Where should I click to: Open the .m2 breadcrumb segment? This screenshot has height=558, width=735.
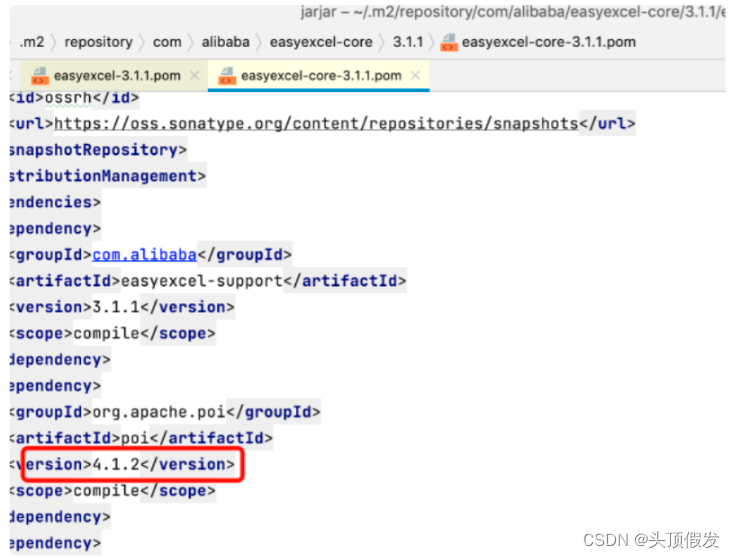pyautogui.click(x=32, y=42)
